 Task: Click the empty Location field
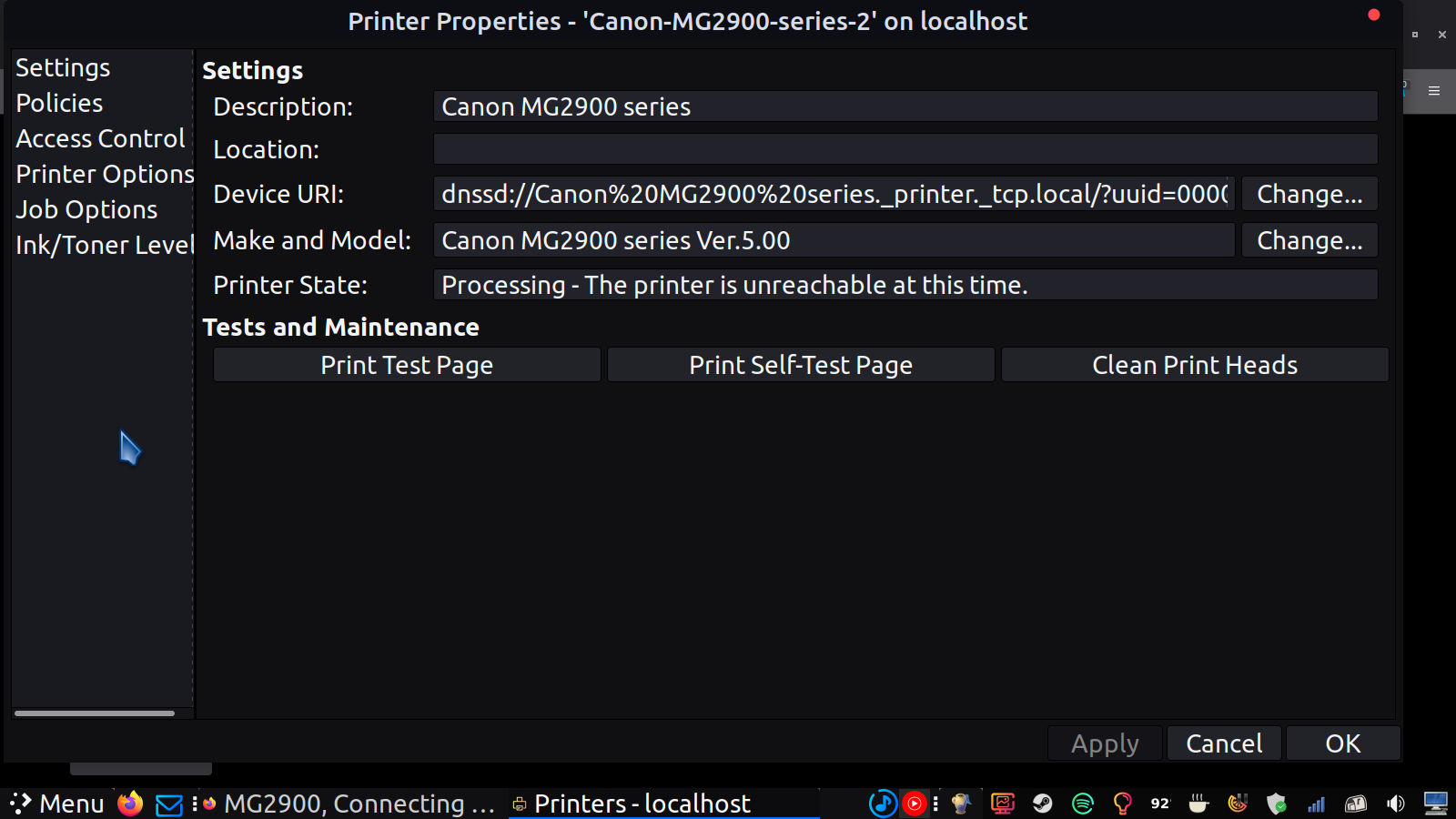pos(905,149)
